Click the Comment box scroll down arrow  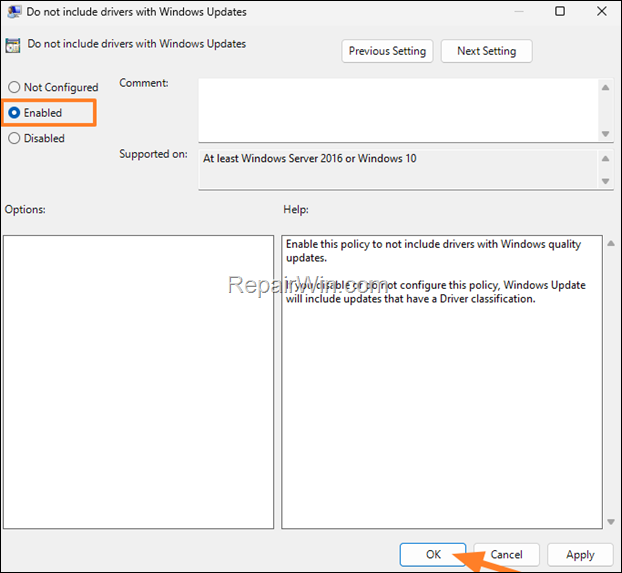(x=605, y=134)
